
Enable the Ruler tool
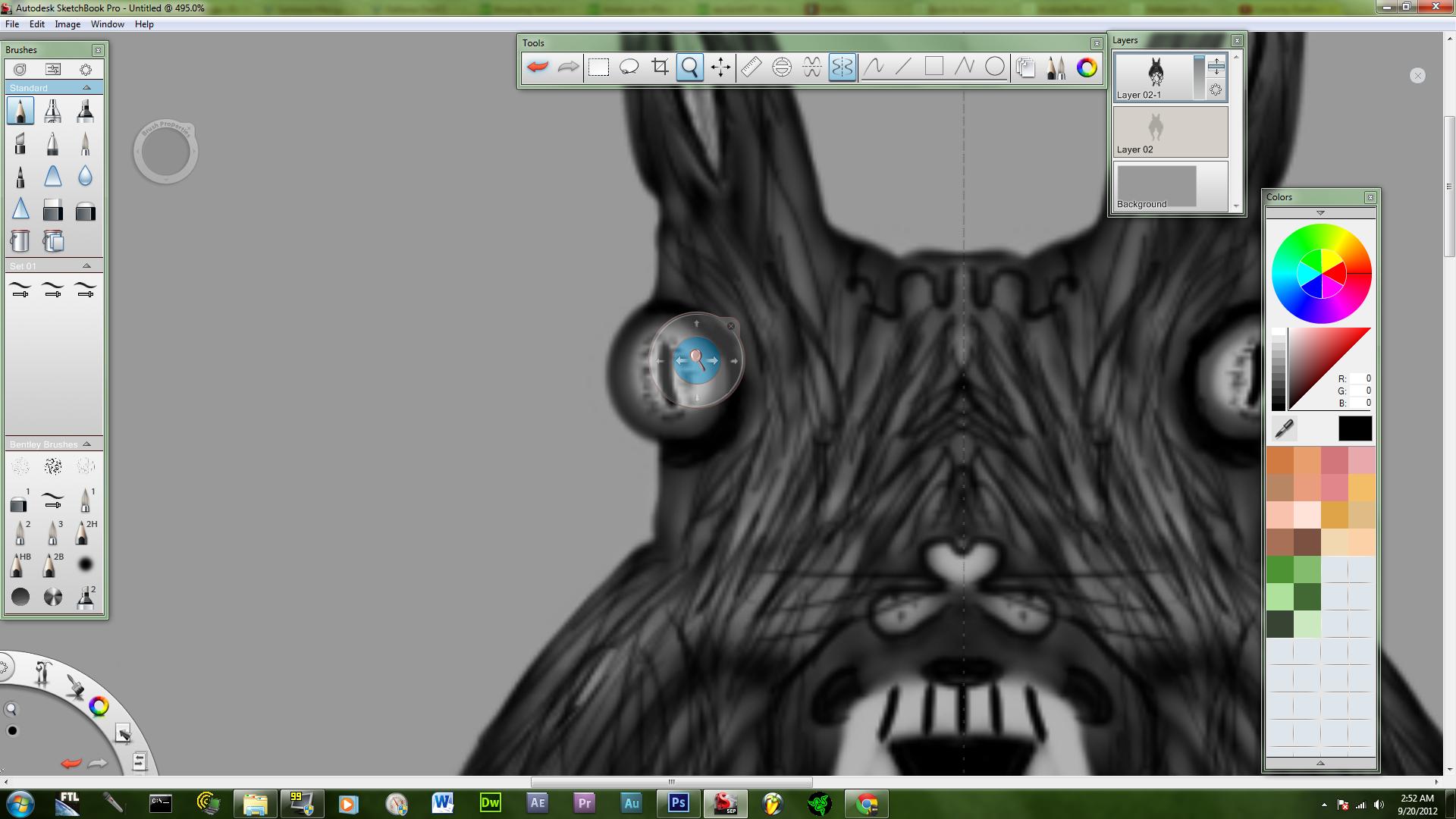(x=751, y=67)
